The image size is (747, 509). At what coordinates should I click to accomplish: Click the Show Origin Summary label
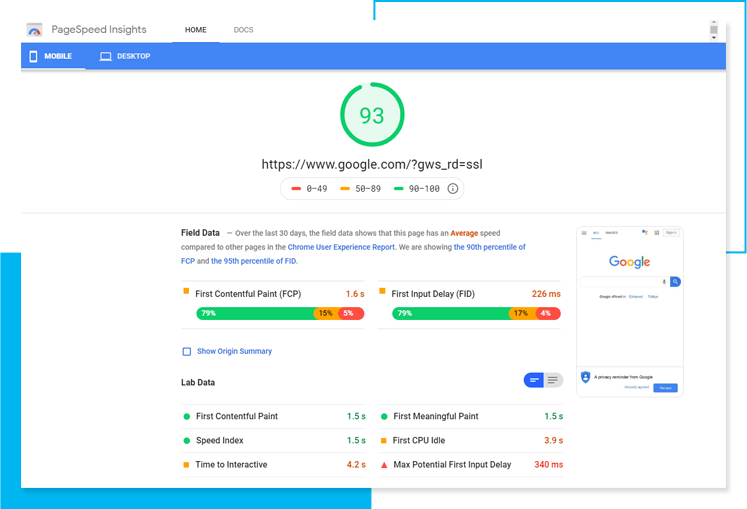click(x=234, y=351)
